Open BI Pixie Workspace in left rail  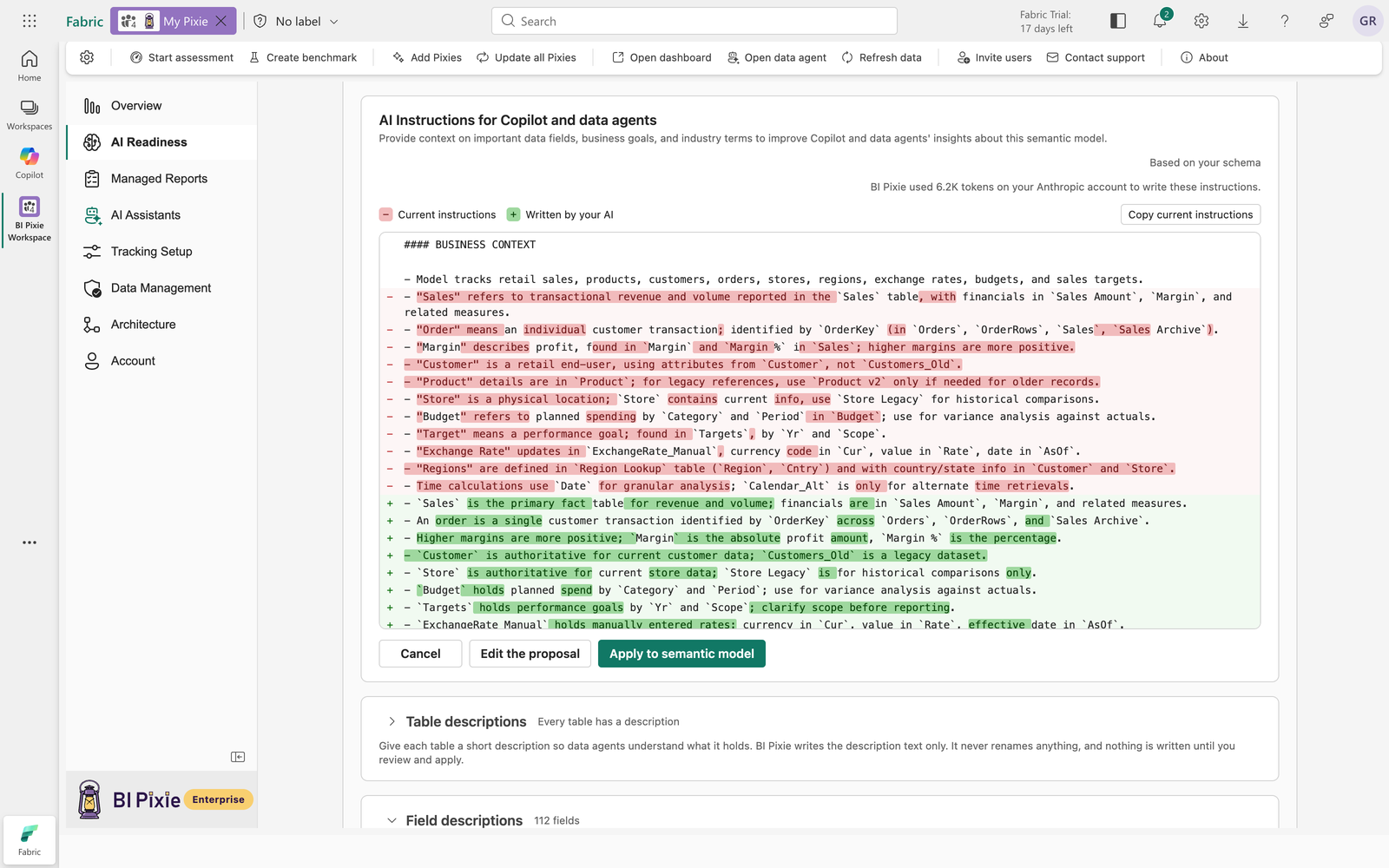[30, 219]
